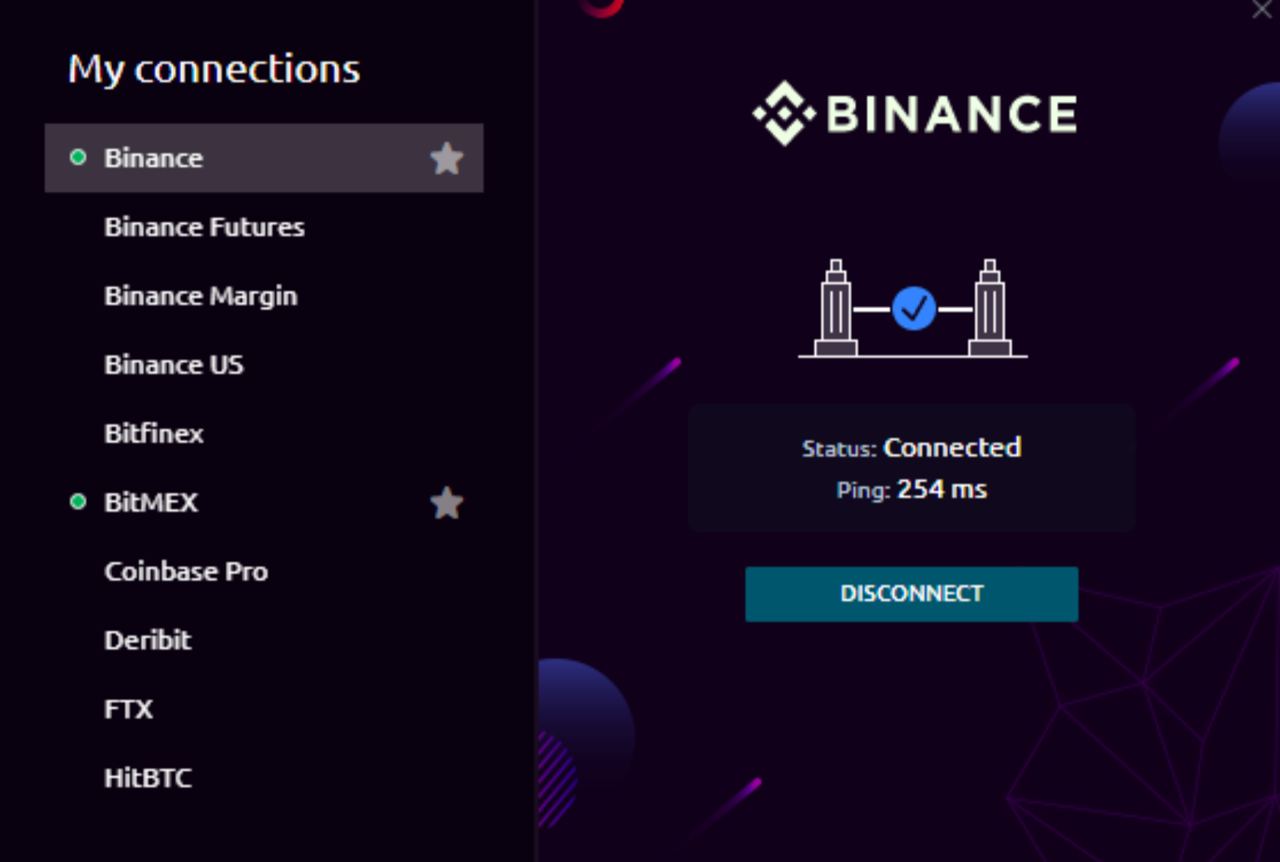Select the Binance Margin connection
1280x862 pixels.
(x=200, y=296)
